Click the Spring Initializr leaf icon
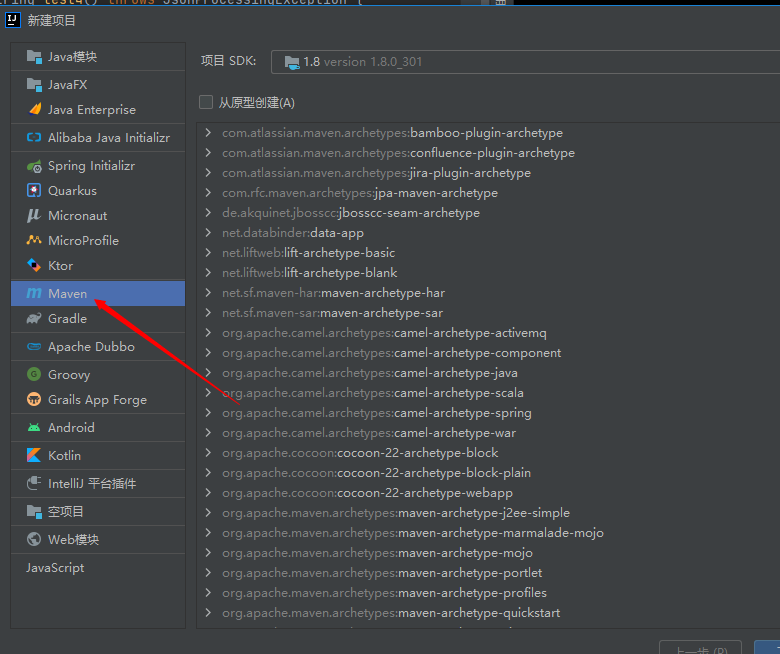Screen dimensions: 780x654 [x=34, y=166]
